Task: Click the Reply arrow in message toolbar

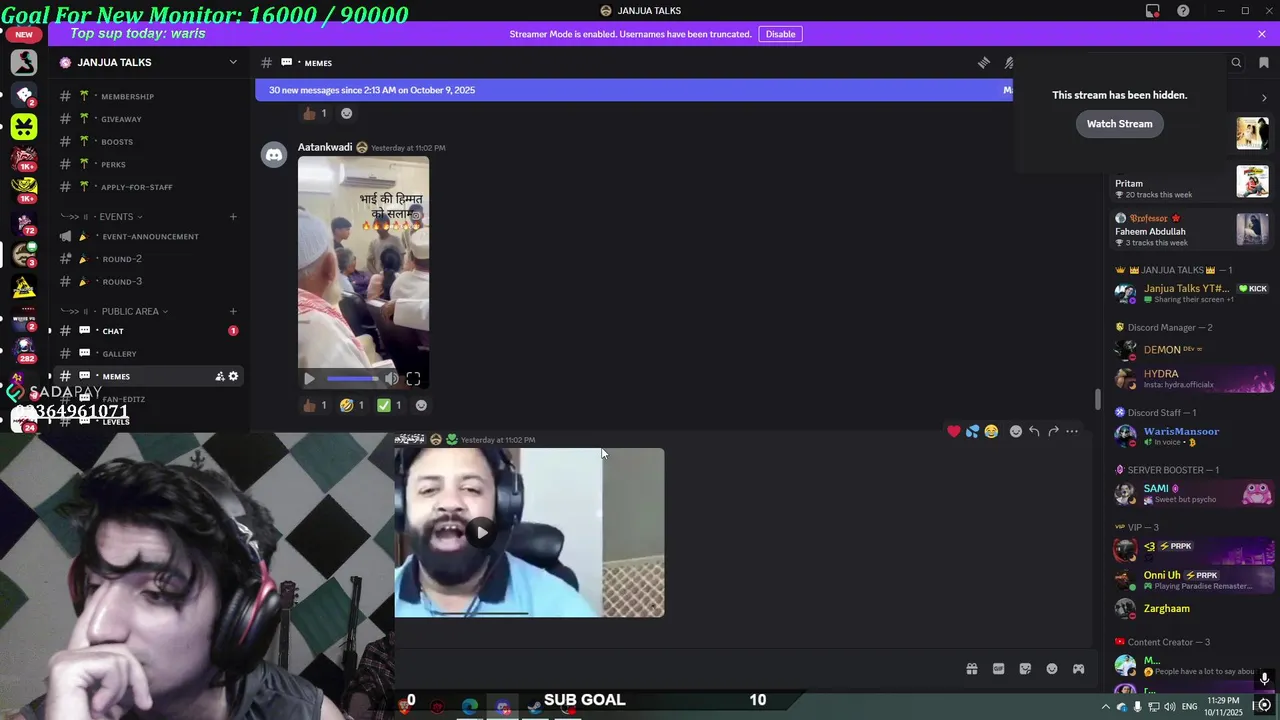Action: click(1034, 431)
